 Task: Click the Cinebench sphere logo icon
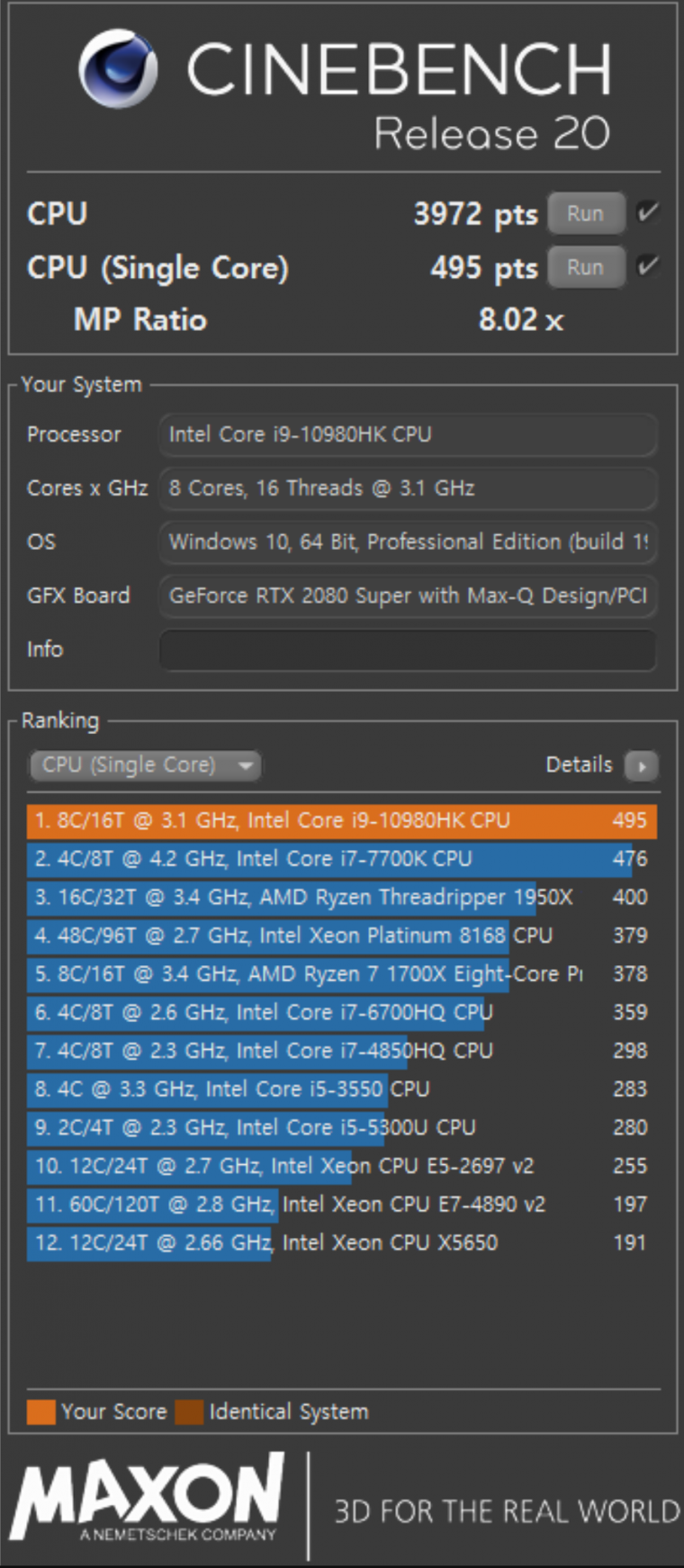pos(118,68)
